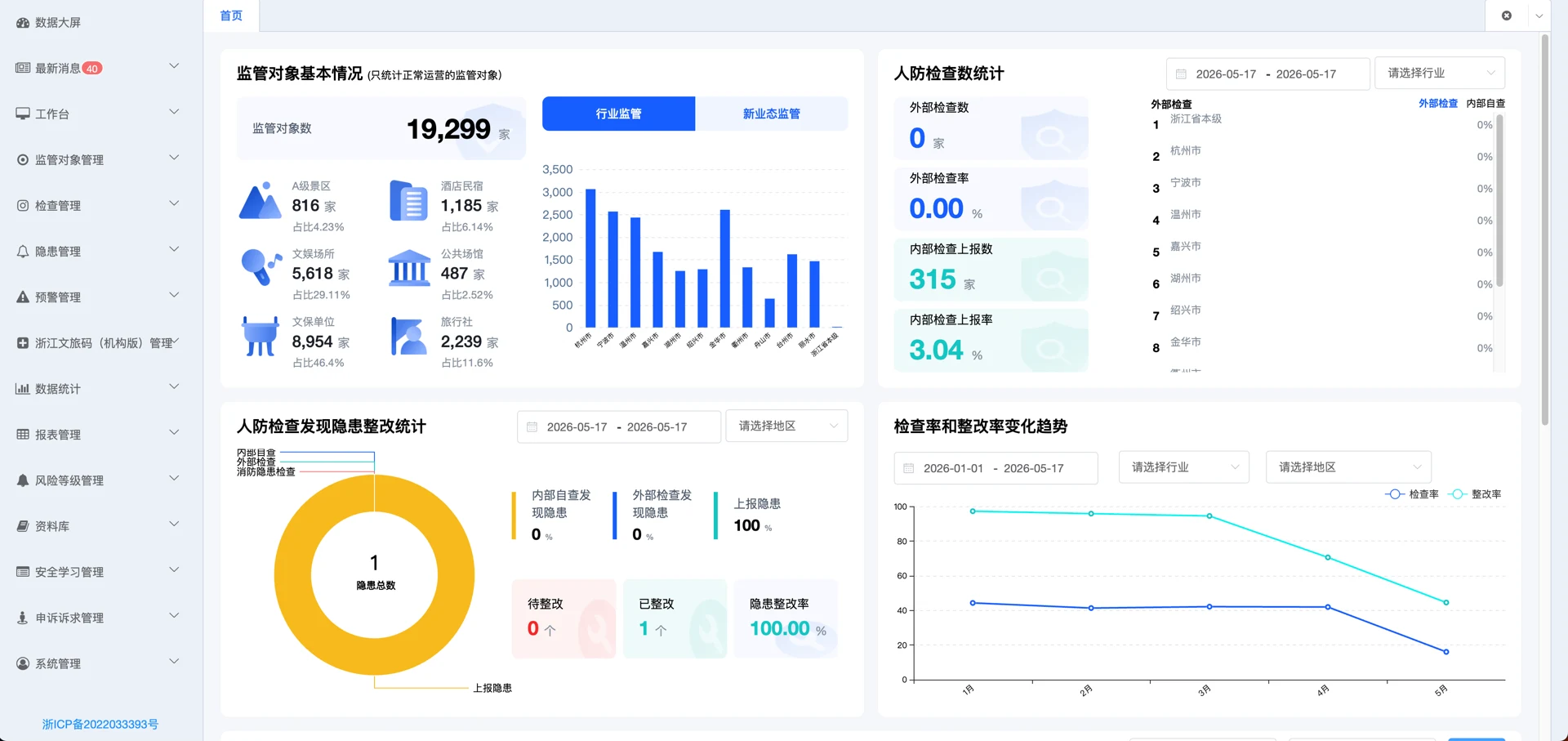Image resolution: width=1568 pixels, height=741 pixels.
Task: Click the close-tabs circle icon at top right
Action: pos(1507,16)
